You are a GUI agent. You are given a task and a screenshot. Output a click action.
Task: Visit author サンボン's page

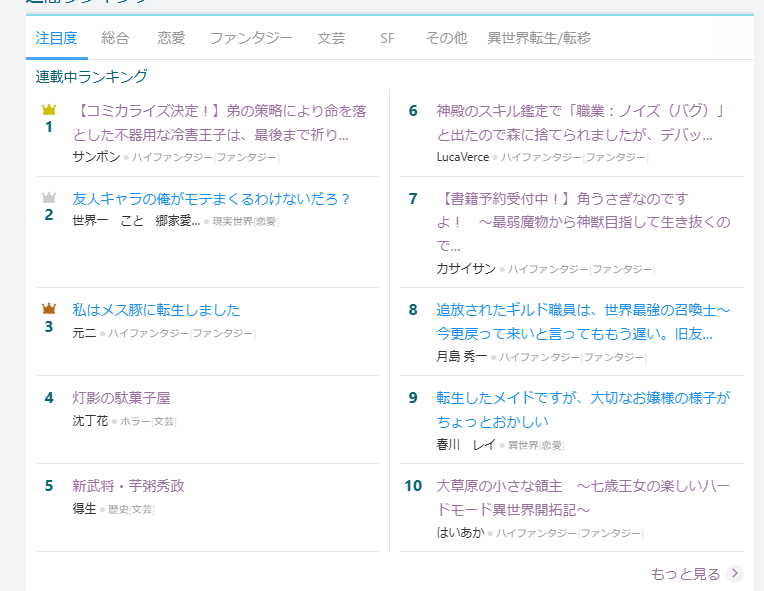click(96, 157)
